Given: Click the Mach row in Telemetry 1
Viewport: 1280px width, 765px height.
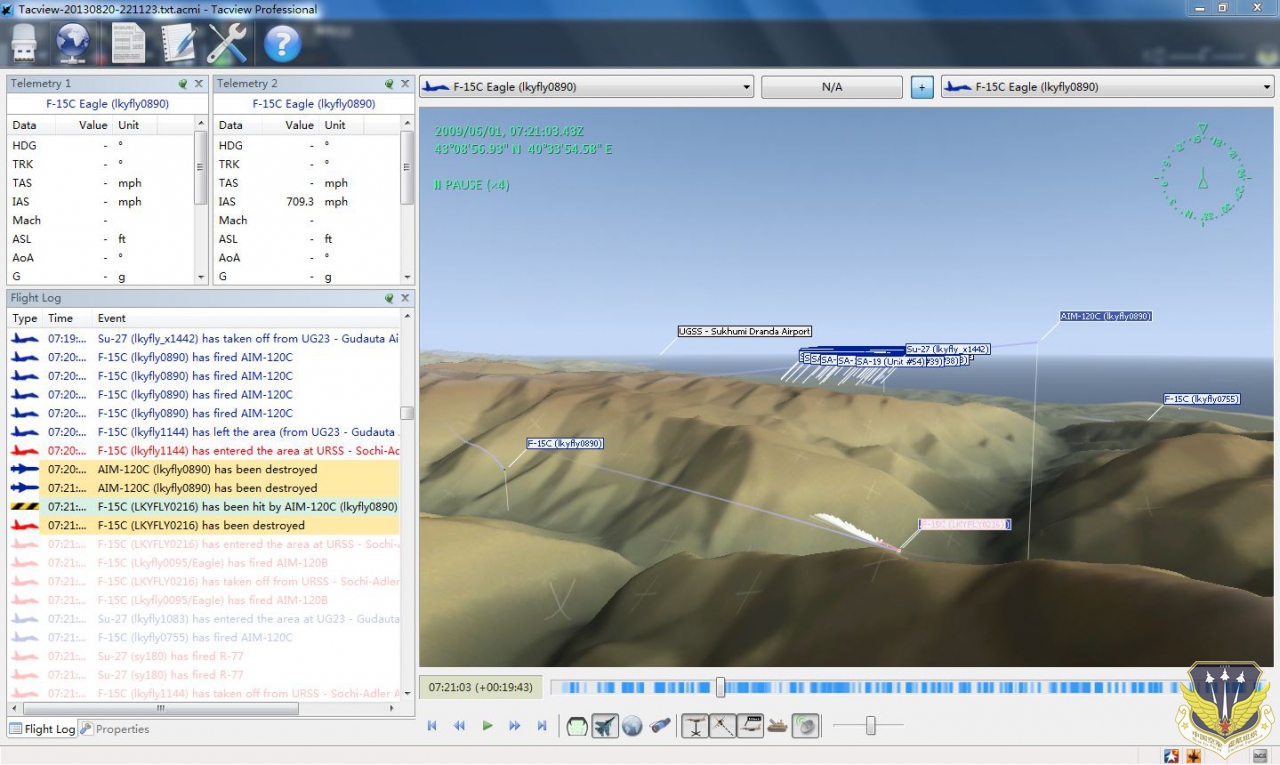Looking at the screenshot, I should click(102, 220).
